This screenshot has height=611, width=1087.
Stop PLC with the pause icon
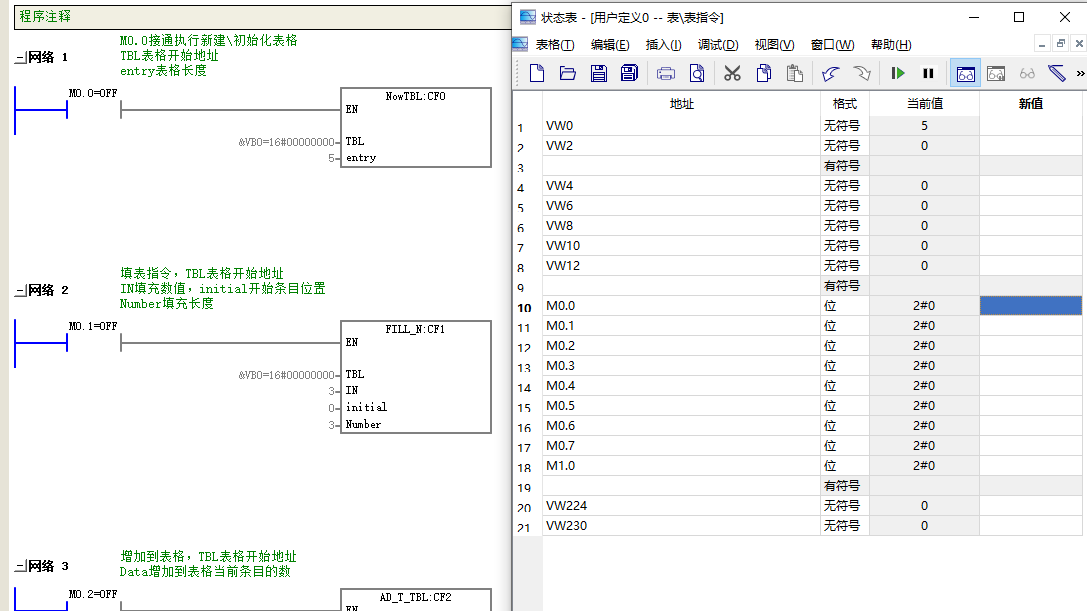[928, 73]
